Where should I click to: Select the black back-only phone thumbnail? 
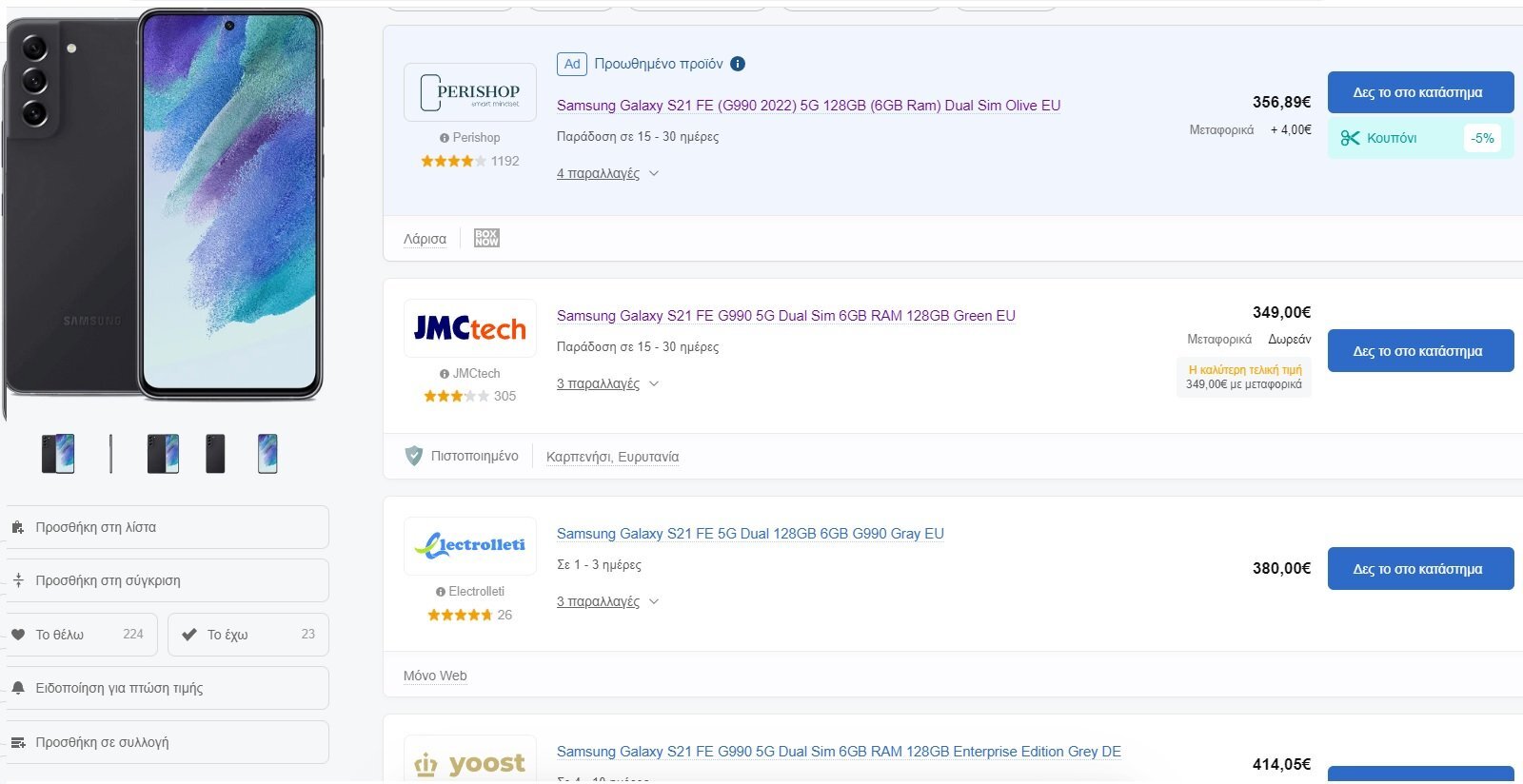216,454
